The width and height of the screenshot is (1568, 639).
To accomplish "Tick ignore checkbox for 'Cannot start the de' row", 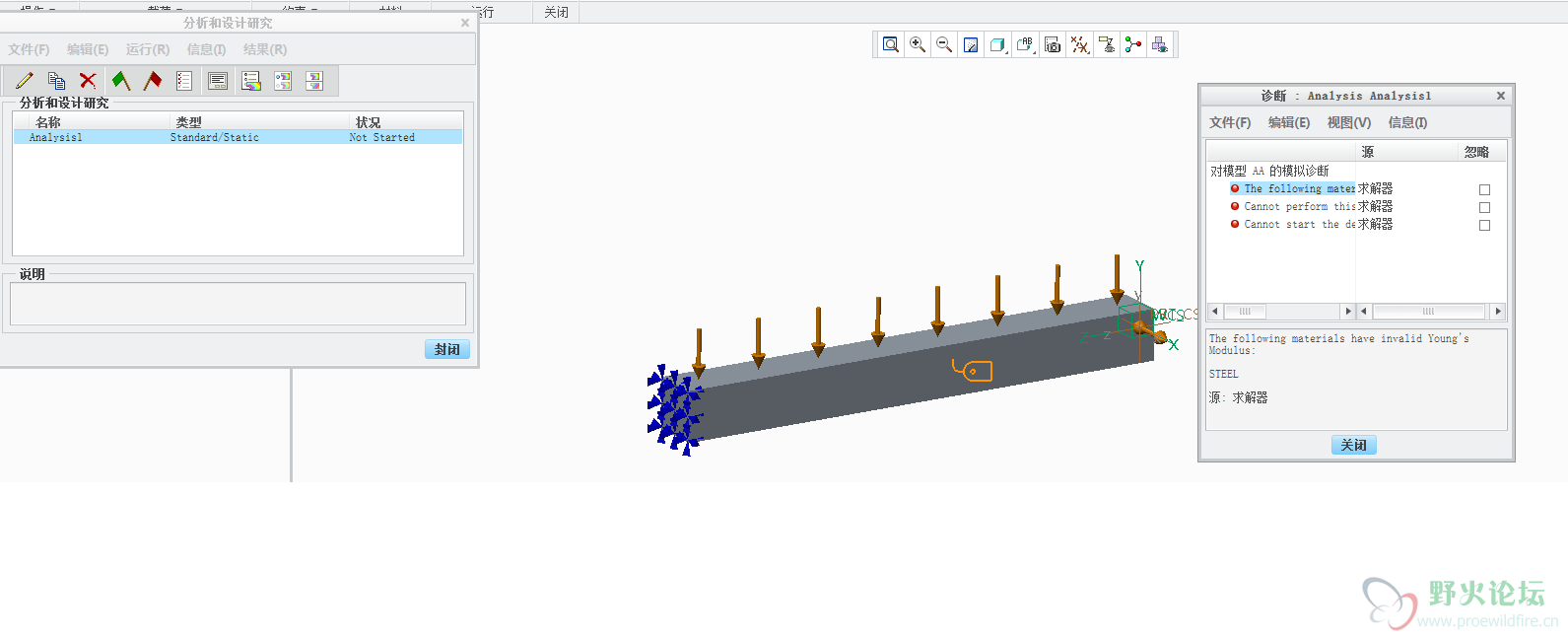I will [x=1484, y=225].
